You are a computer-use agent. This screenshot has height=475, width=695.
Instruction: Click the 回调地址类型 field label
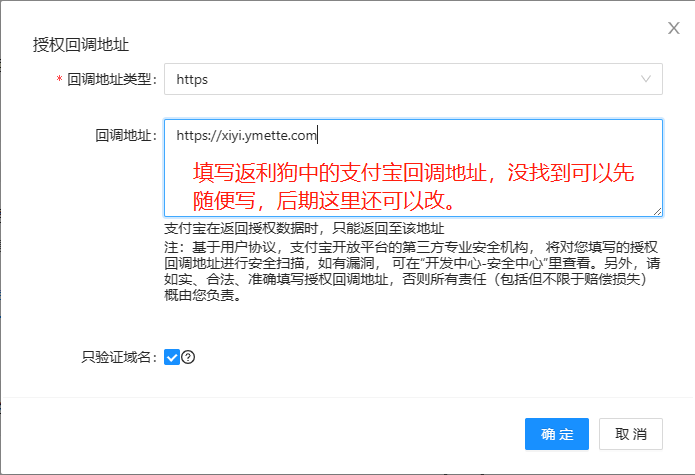coord(110,80)
